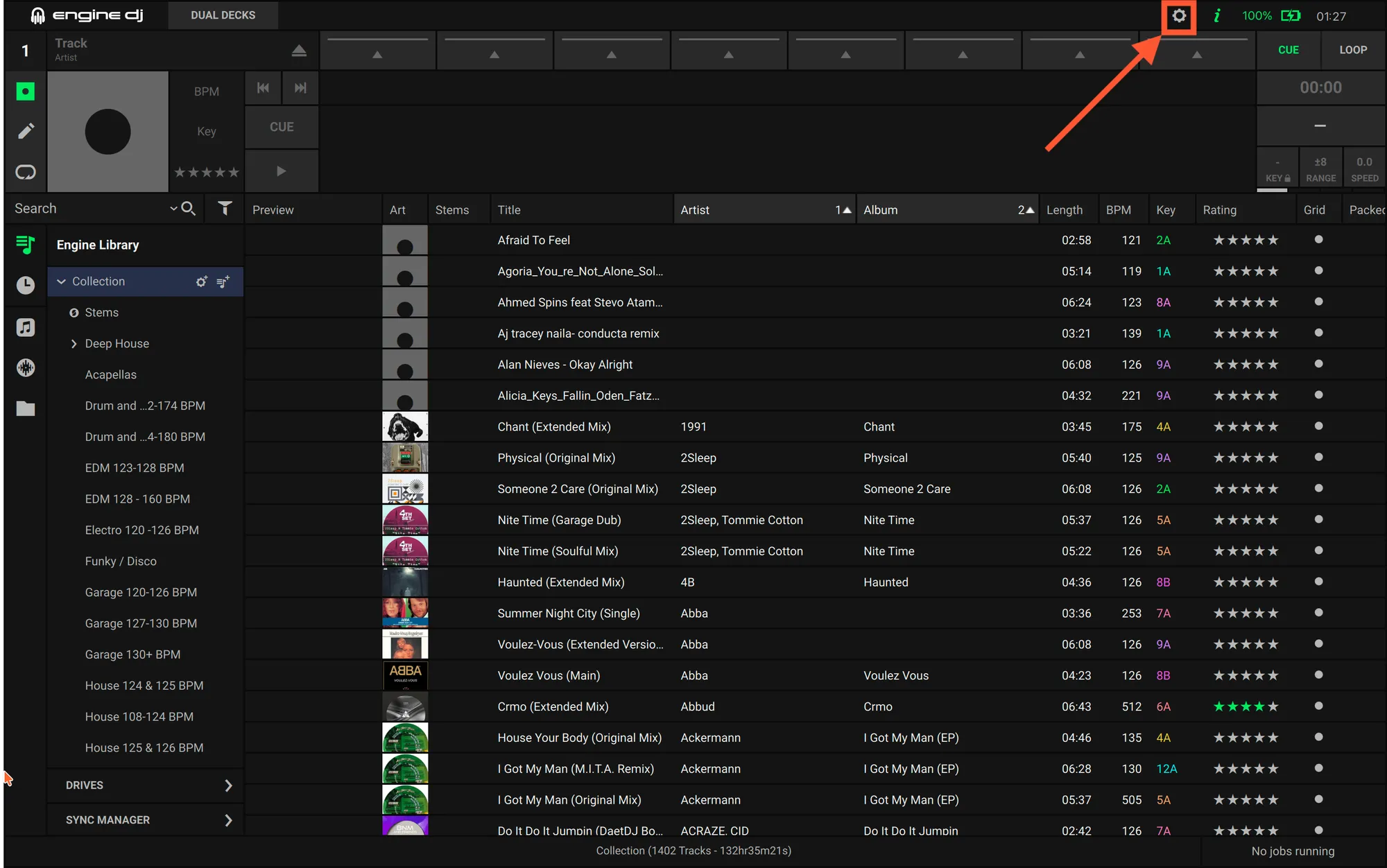1387x868 pixels.
Task: Click the green info icon
Action: [x=1216, y=16]
